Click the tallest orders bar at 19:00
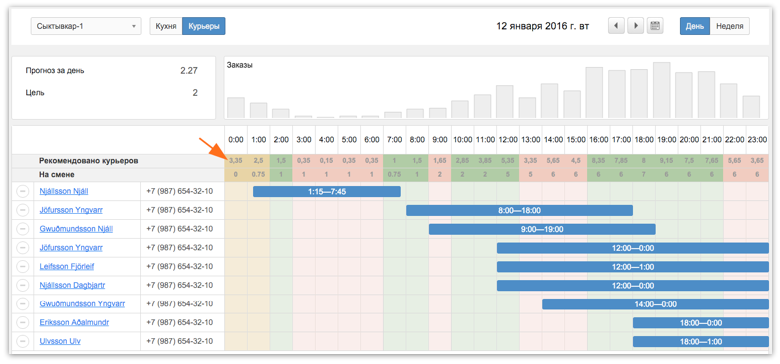 point(662,90)
